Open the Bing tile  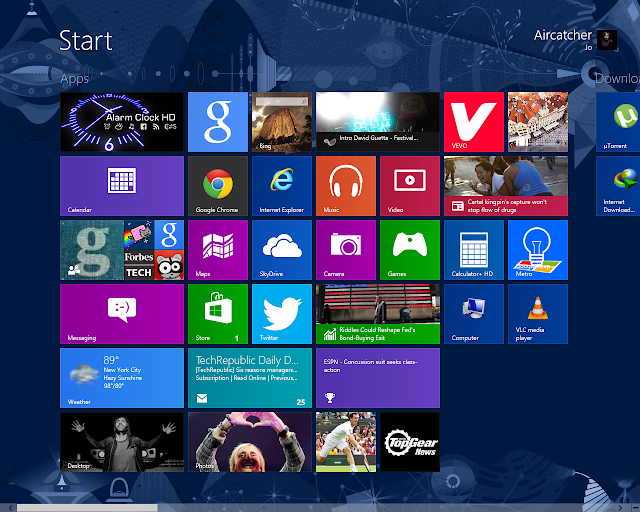(x=282, y=122)
